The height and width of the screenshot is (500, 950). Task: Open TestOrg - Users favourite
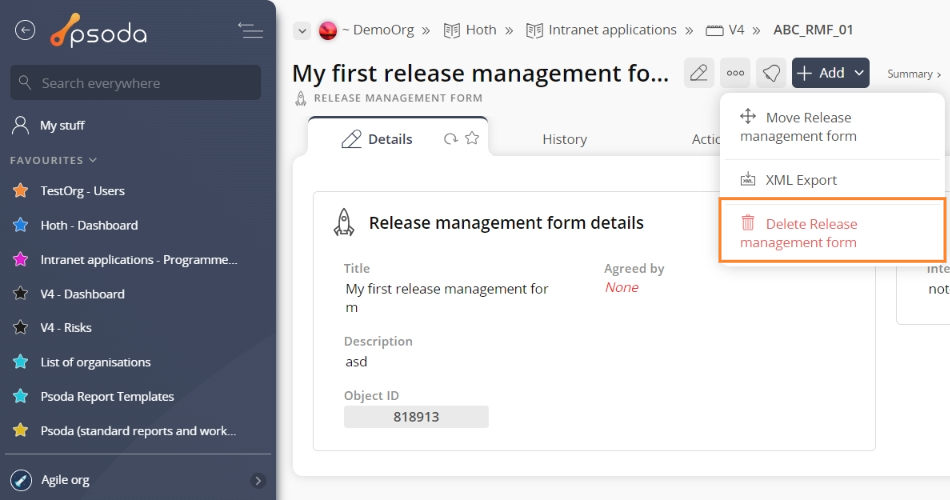coord(82,191)
